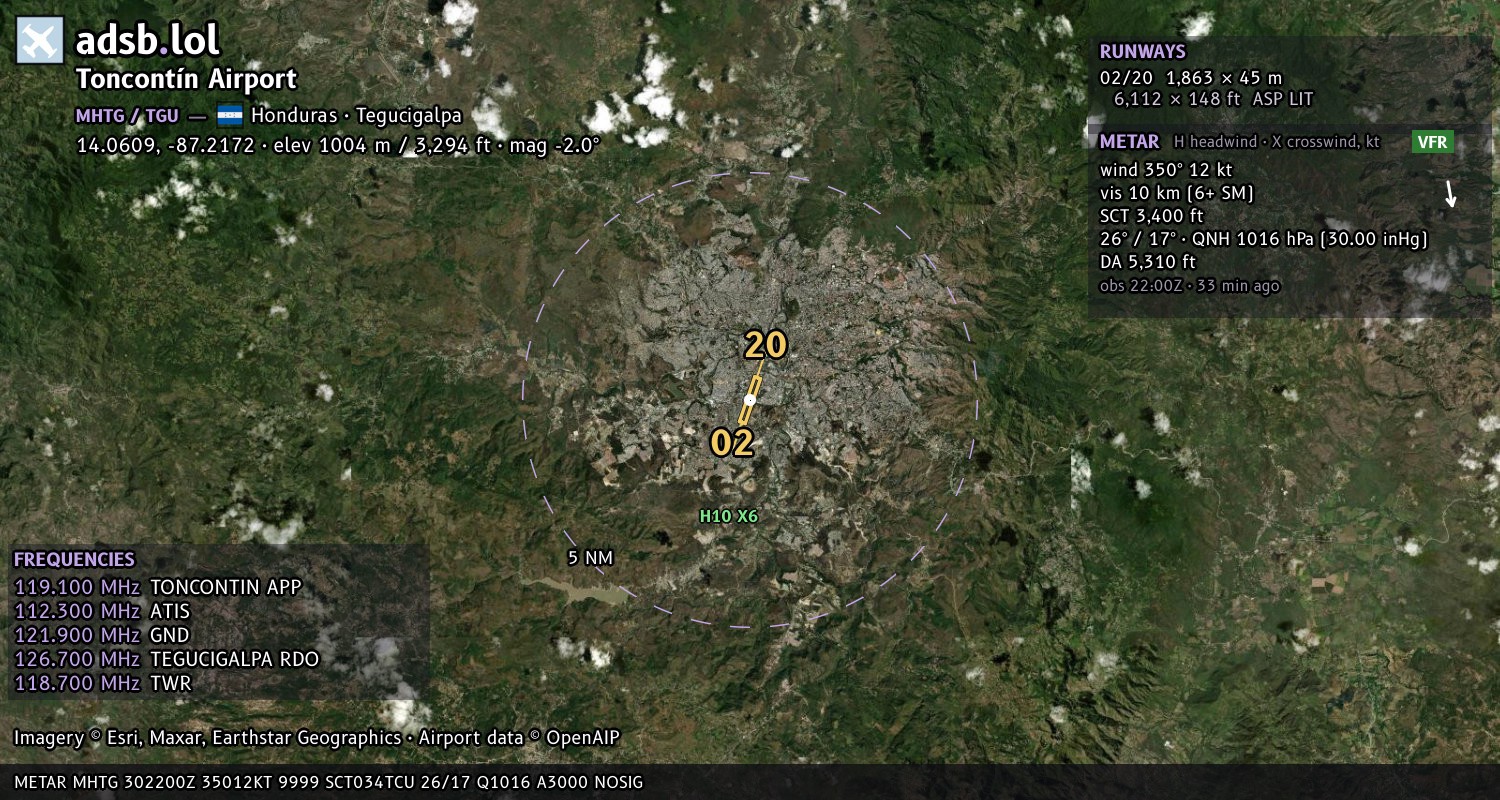Click the green H10 X6 wind component label

click(x=729, y=517)
